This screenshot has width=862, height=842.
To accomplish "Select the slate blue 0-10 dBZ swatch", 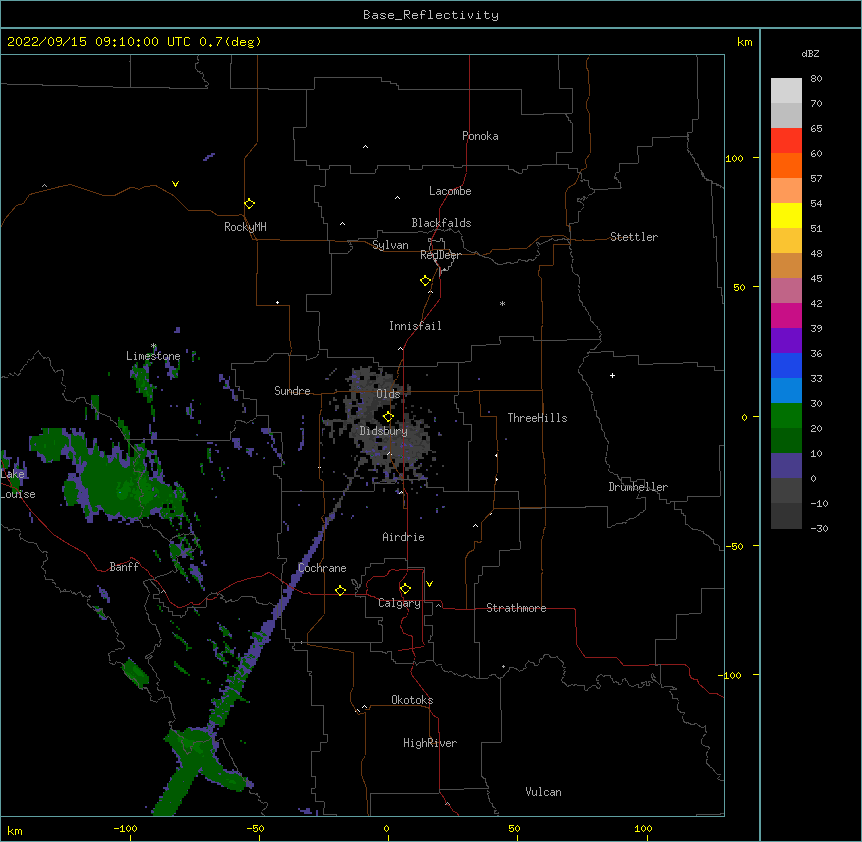I will pos(786,466).
